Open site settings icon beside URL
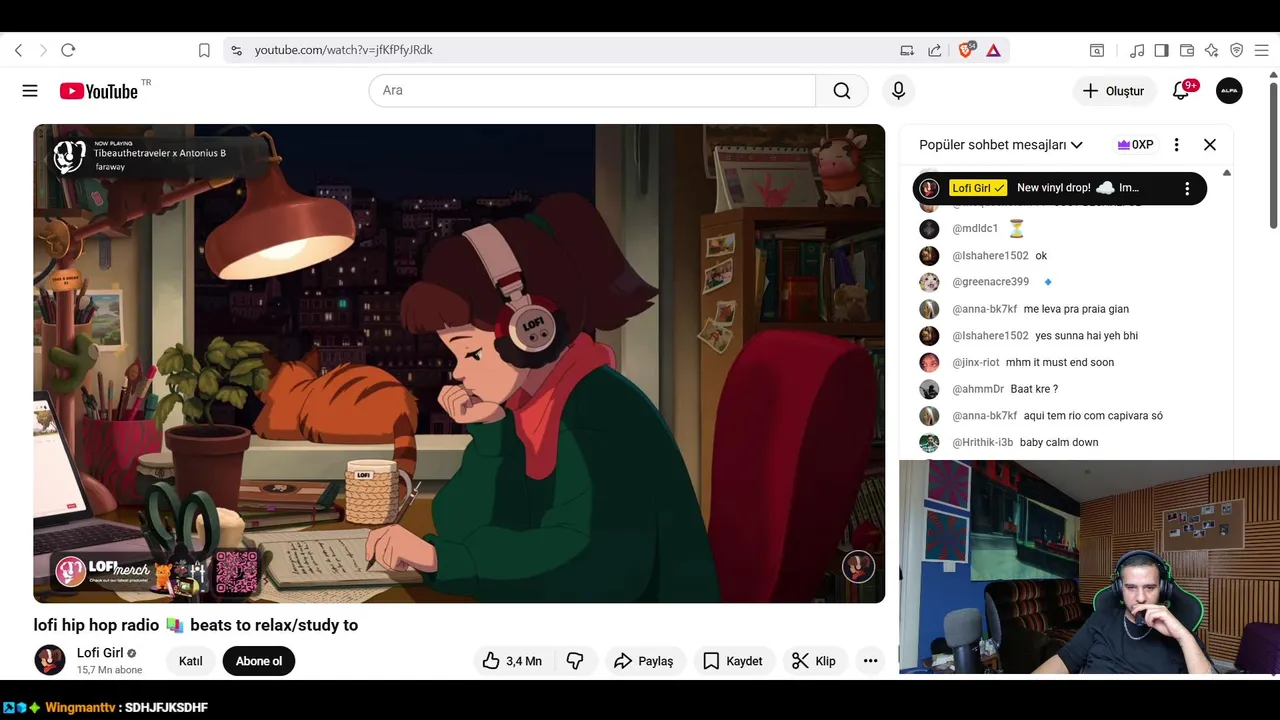The image size is (1280, 720). [236, 50]
